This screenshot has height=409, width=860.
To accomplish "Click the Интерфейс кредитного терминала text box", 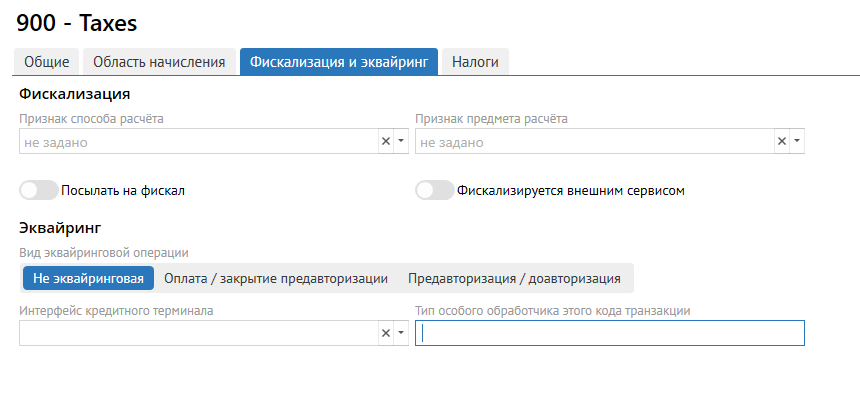I will click(x=195, y=333).
